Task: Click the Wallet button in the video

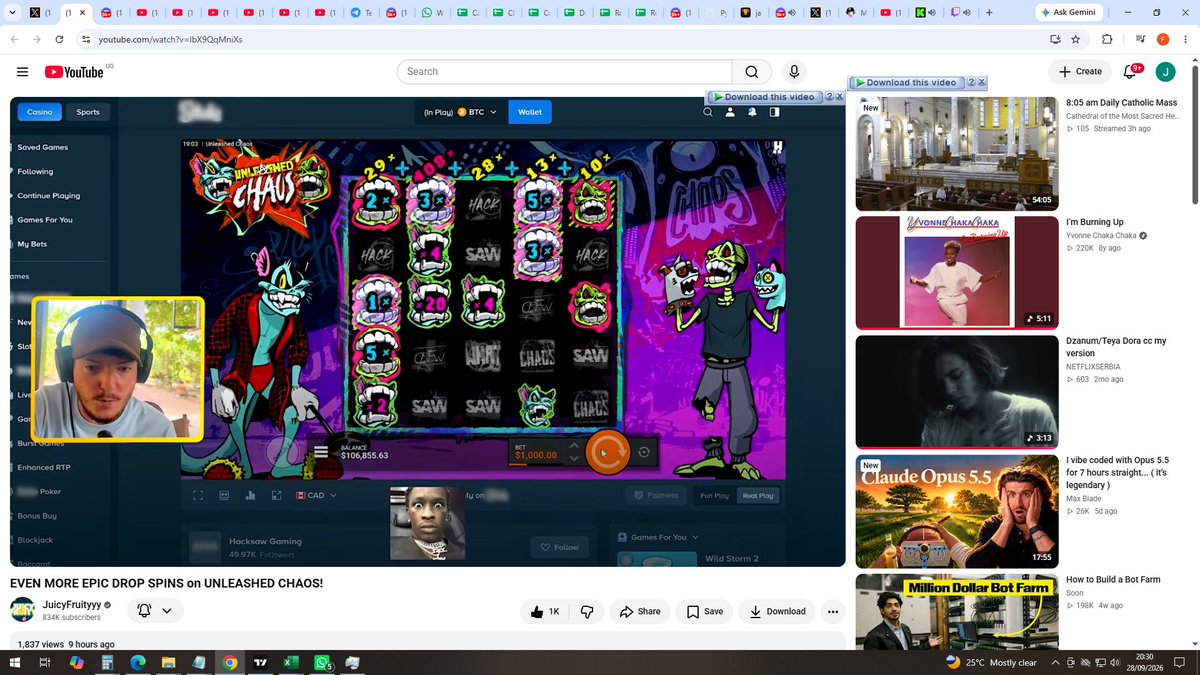Action: click(x=530, y=112)
